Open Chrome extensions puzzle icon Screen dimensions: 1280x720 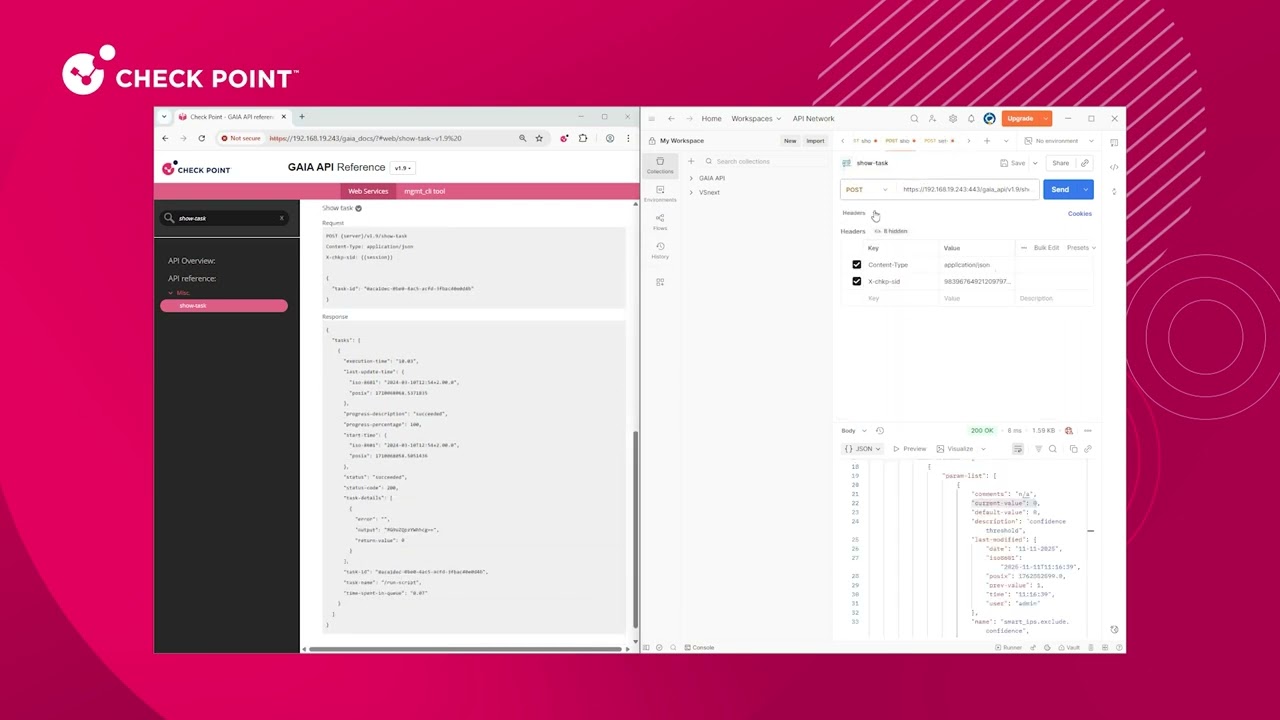click(583, 138)
